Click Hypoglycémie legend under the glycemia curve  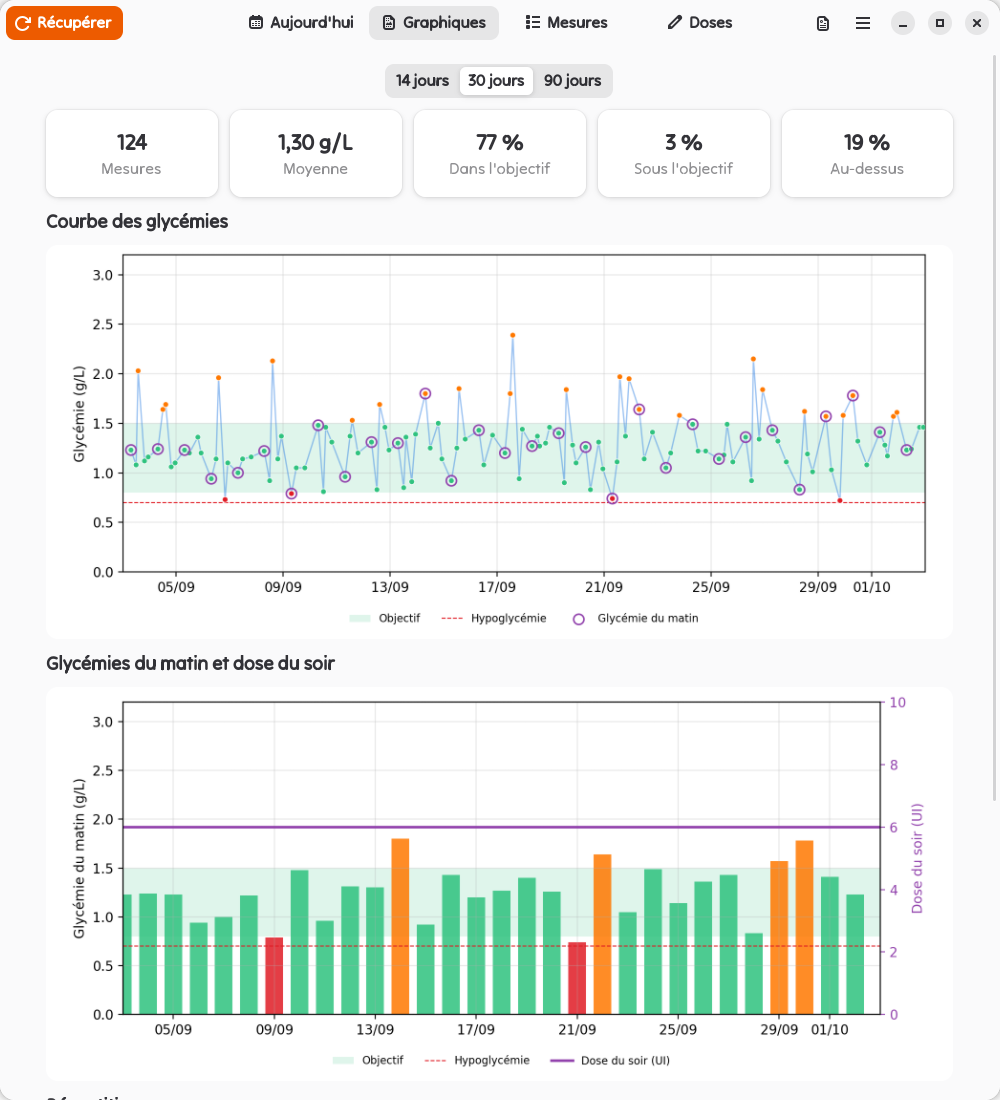pyautogui.click(x=494, y=619)
